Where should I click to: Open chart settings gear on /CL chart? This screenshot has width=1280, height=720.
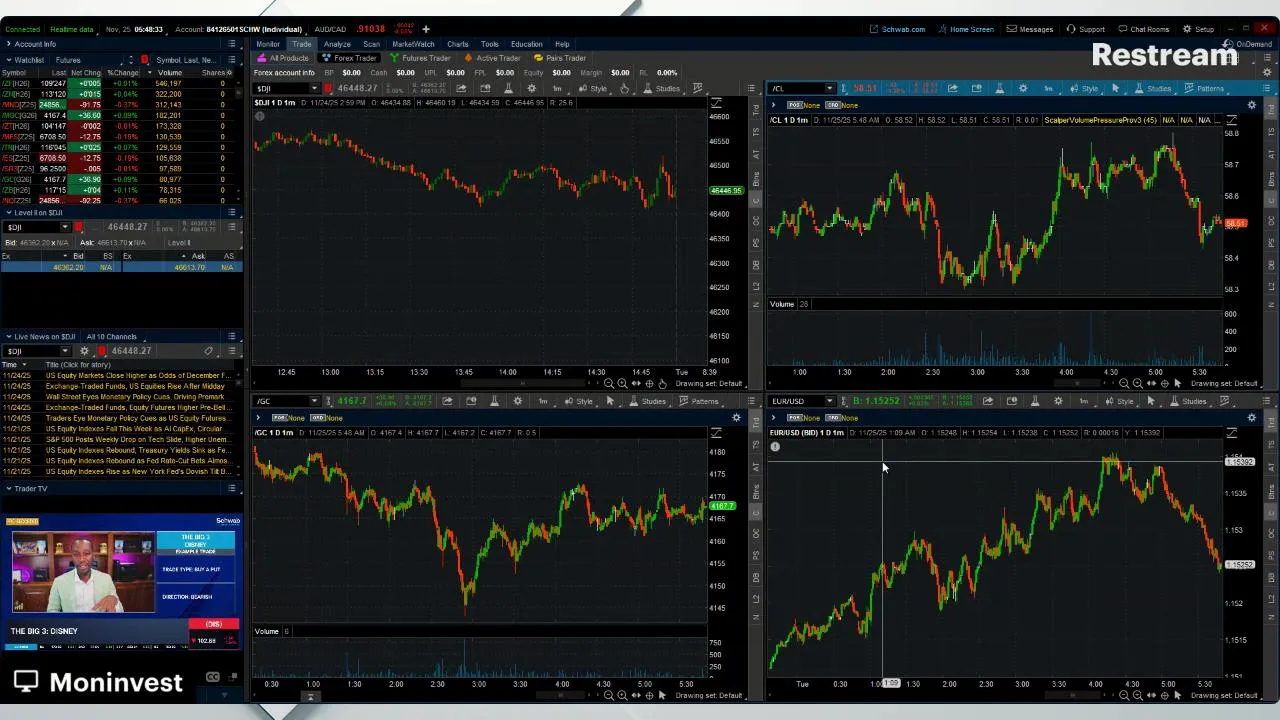1022,88
